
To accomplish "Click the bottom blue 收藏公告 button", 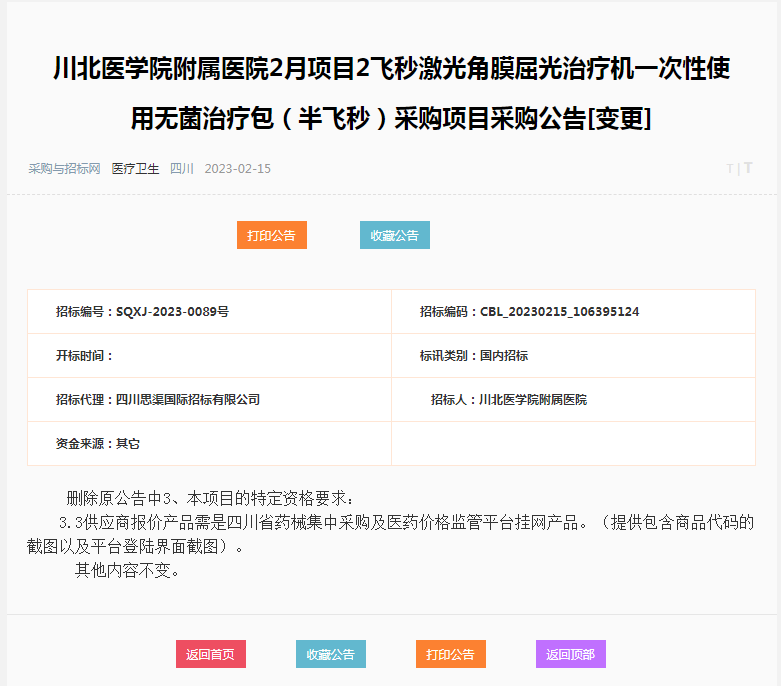I will click(331, 654).
